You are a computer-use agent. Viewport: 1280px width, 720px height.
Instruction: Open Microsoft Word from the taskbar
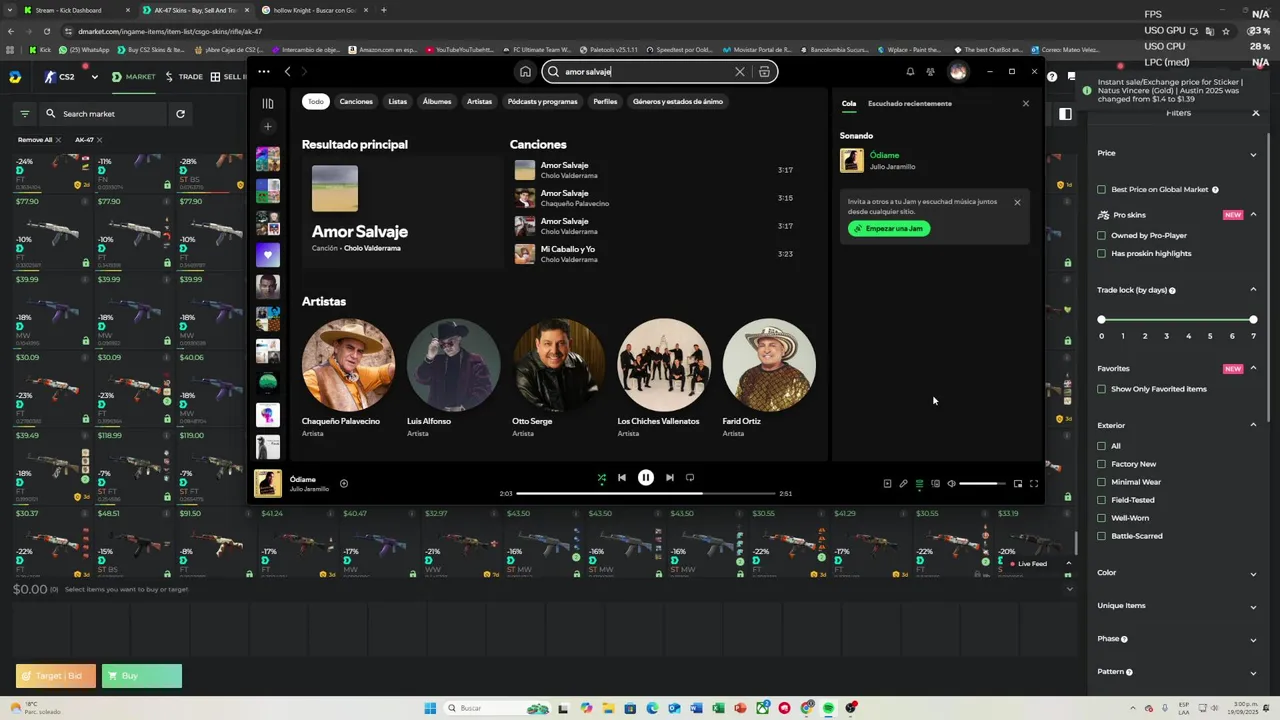[696, 708]
